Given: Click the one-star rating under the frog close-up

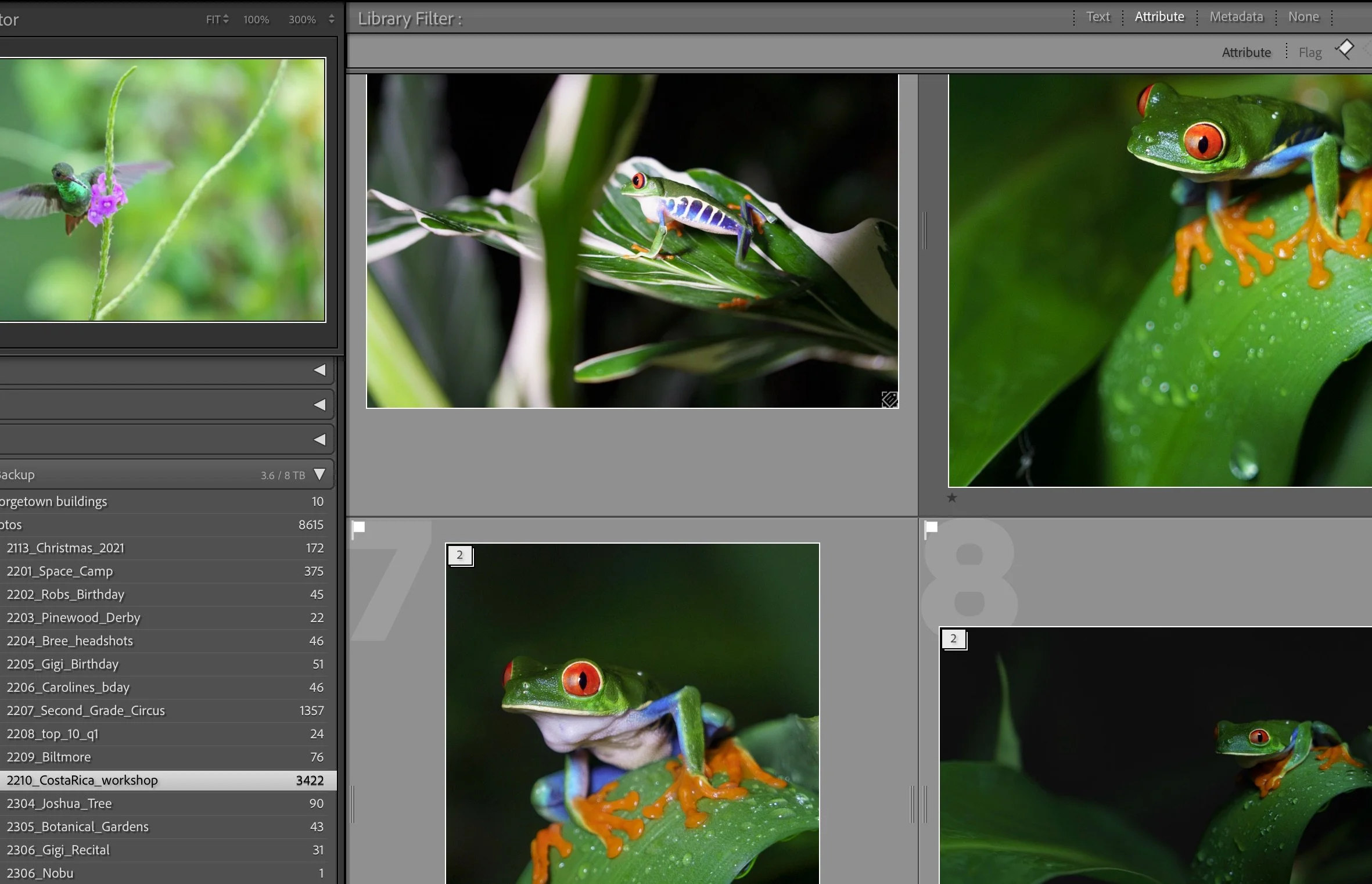Looking at the screenshot, I should [x=951, y=498].
